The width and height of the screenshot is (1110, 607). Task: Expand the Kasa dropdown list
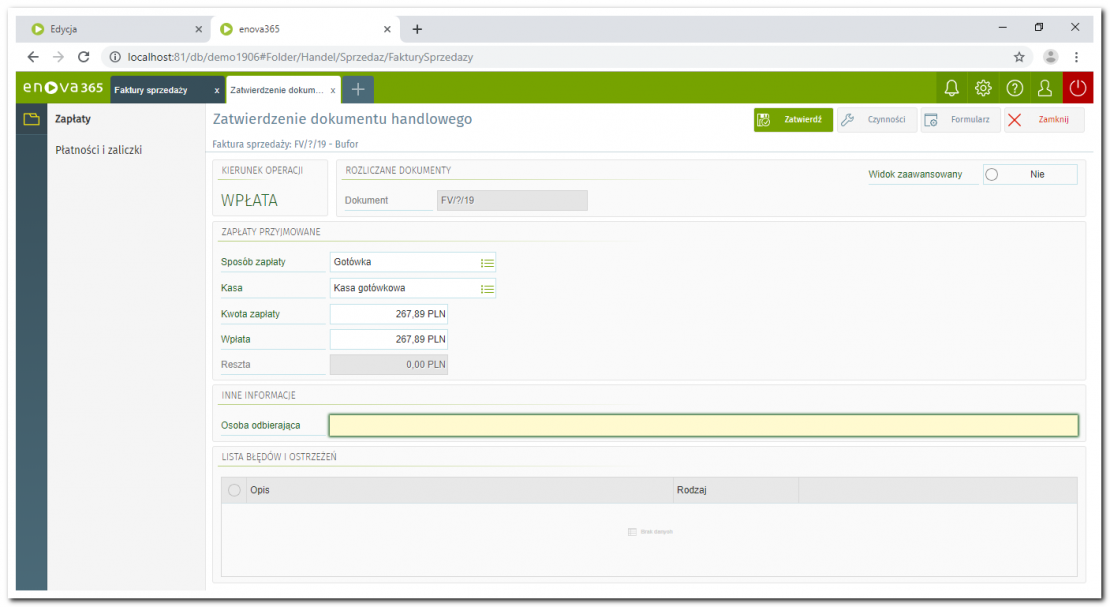[487, 288]
